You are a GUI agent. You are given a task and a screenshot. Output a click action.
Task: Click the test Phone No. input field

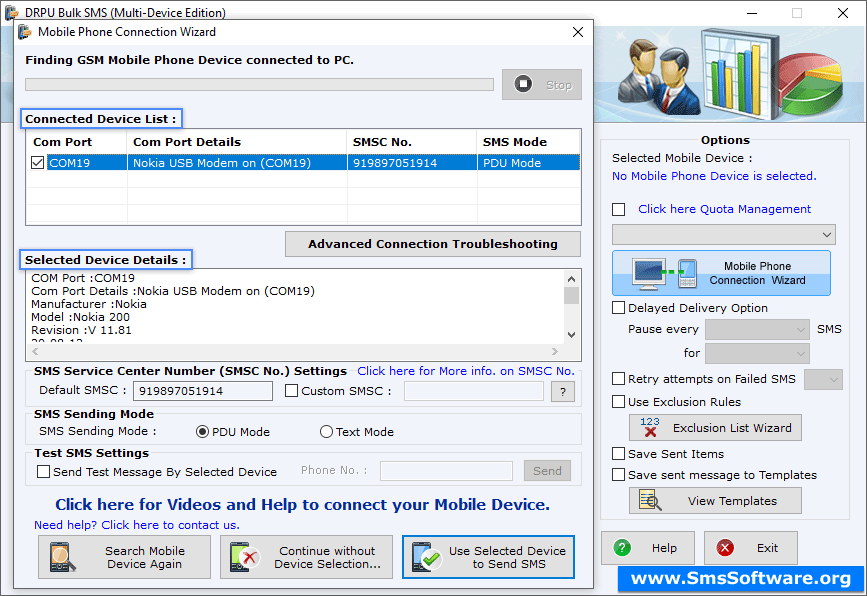tap(446, 471)
